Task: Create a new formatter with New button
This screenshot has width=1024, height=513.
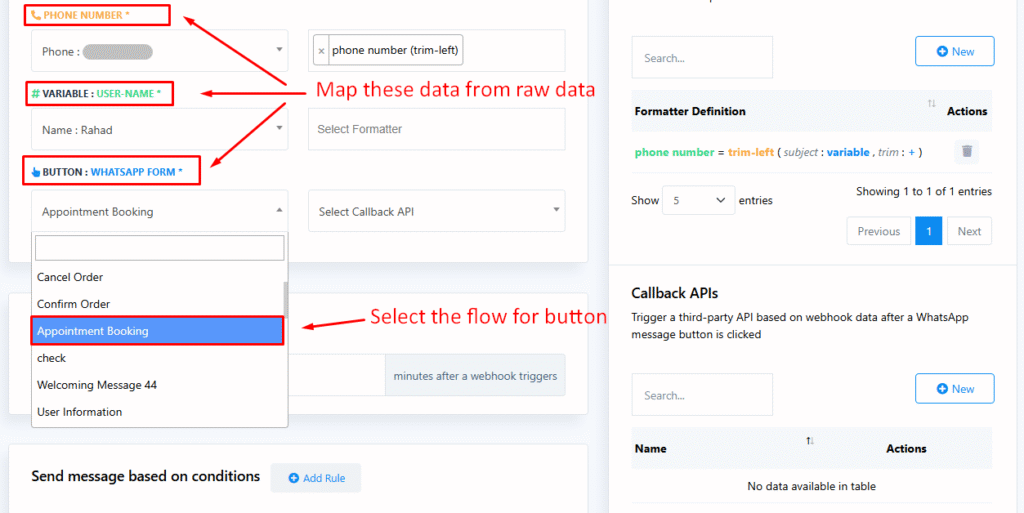Action: click(x=955, y=51)
